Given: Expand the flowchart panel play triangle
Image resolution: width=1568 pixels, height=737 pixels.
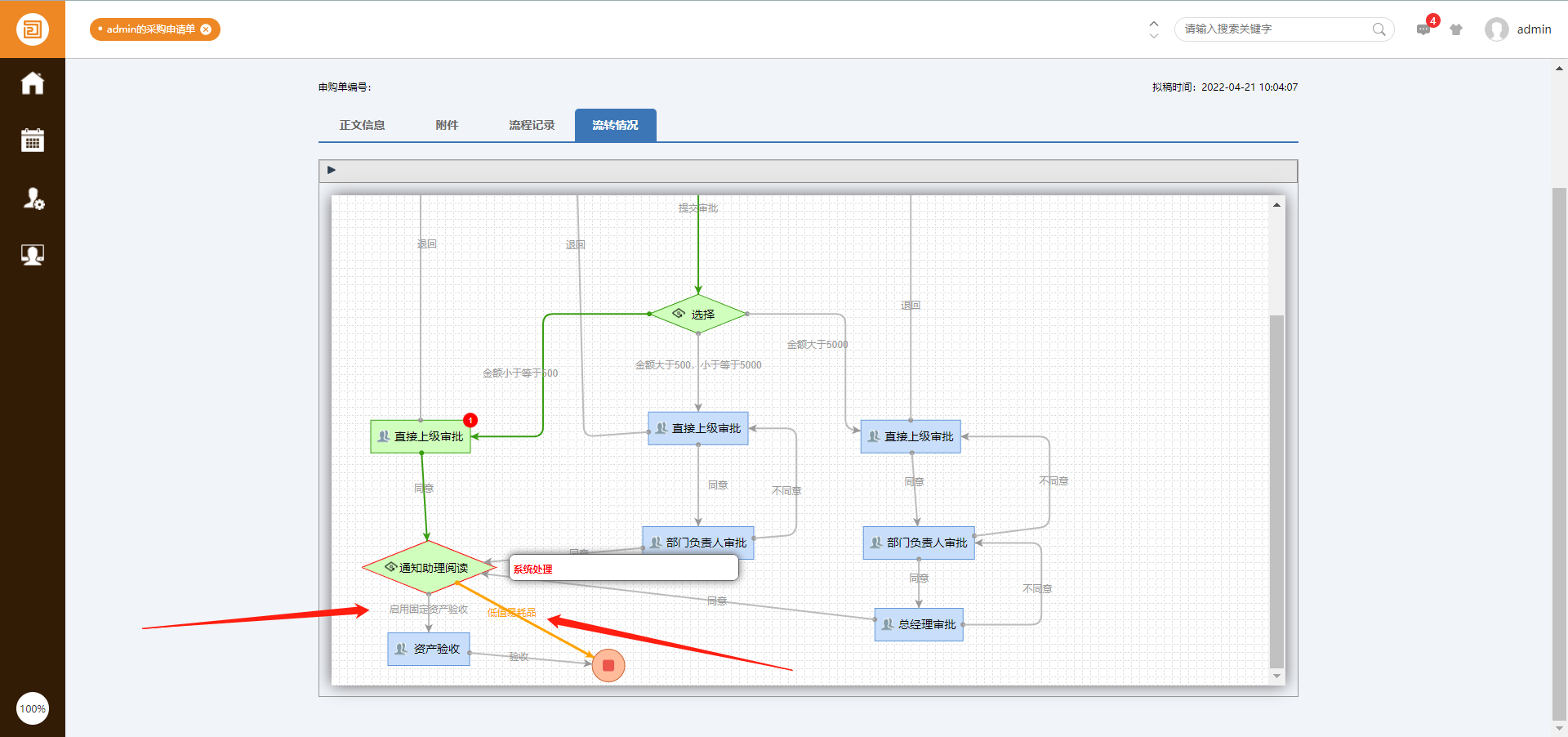Looking at the screenshot, I should (x=332, y=170).
